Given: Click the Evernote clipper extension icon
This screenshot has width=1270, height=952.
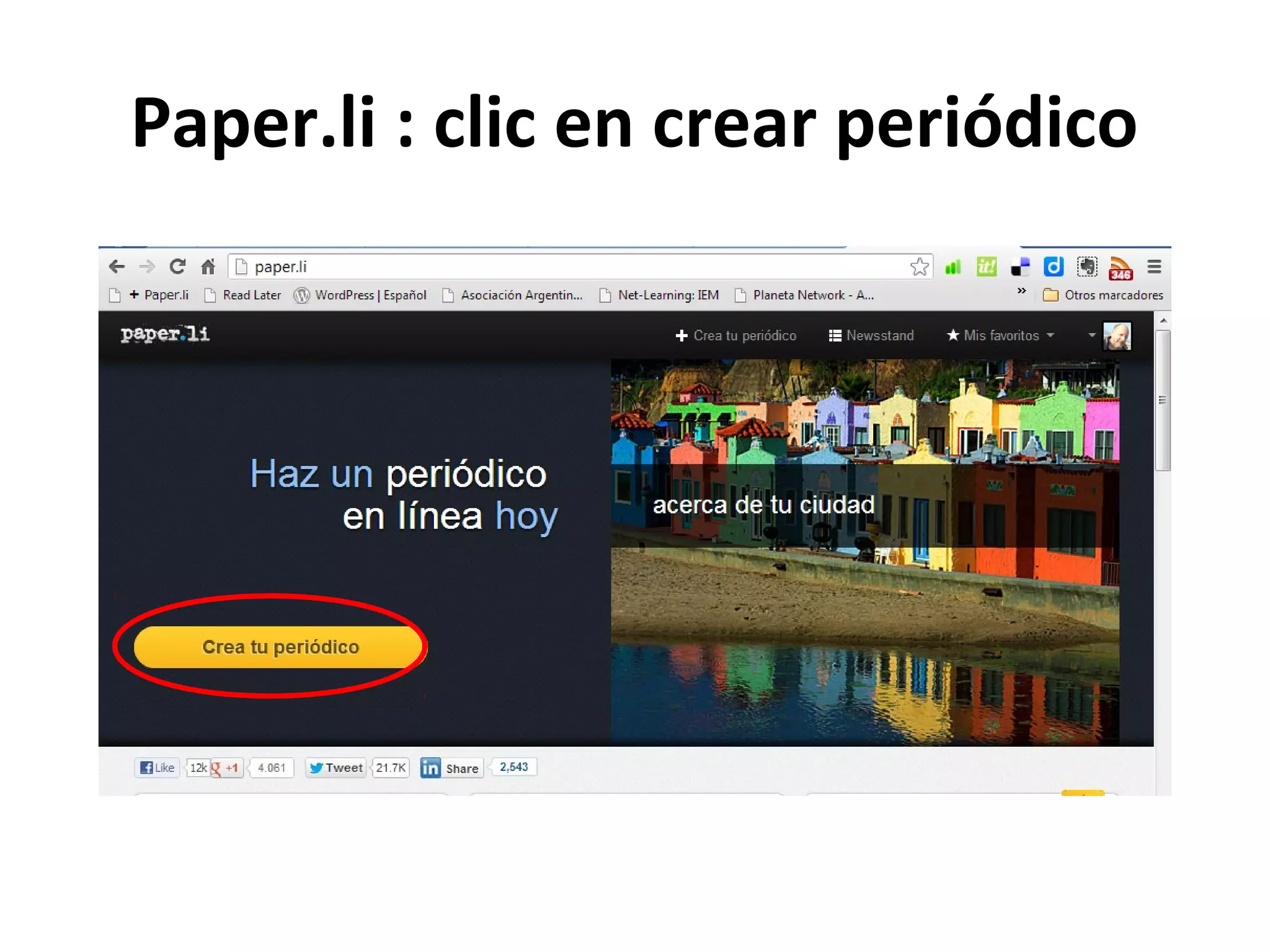Looking at the screenshot, I should coord(1087,267).
